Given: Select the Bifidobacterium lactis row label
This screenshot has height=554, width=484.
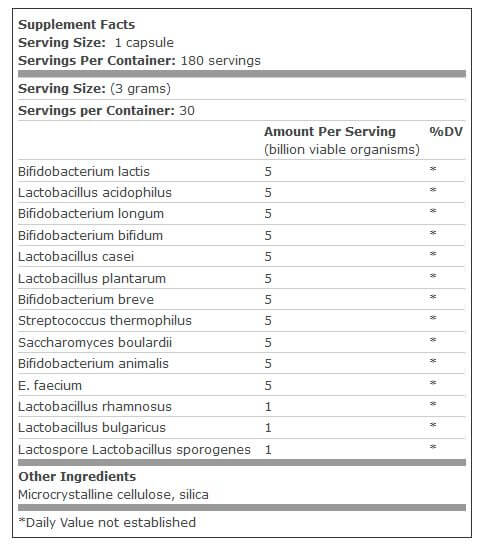Looking at the screenshot, I should pos(84,172).
